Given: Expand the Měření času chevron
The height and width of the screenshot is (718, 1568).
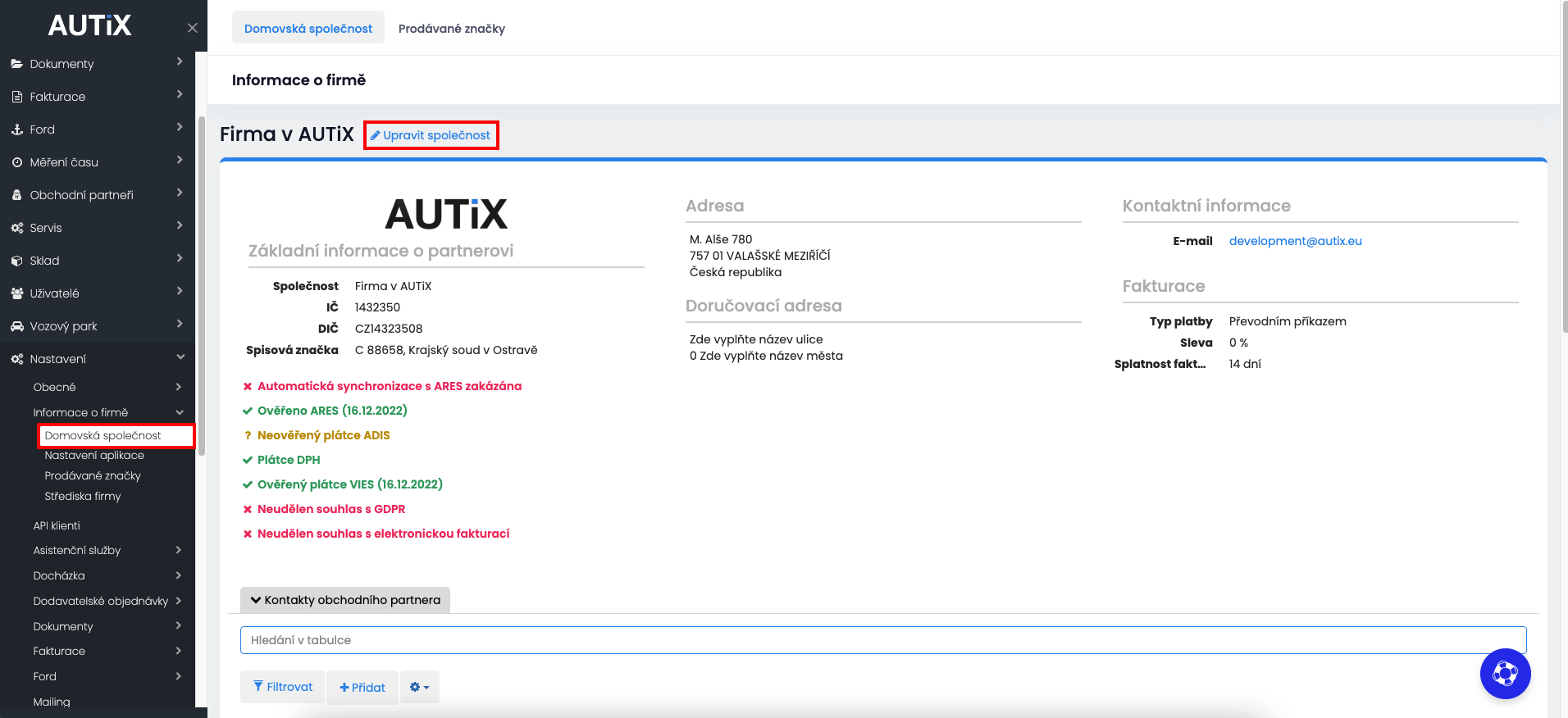Looking at the screenshot, I should [x=180, y=160].
